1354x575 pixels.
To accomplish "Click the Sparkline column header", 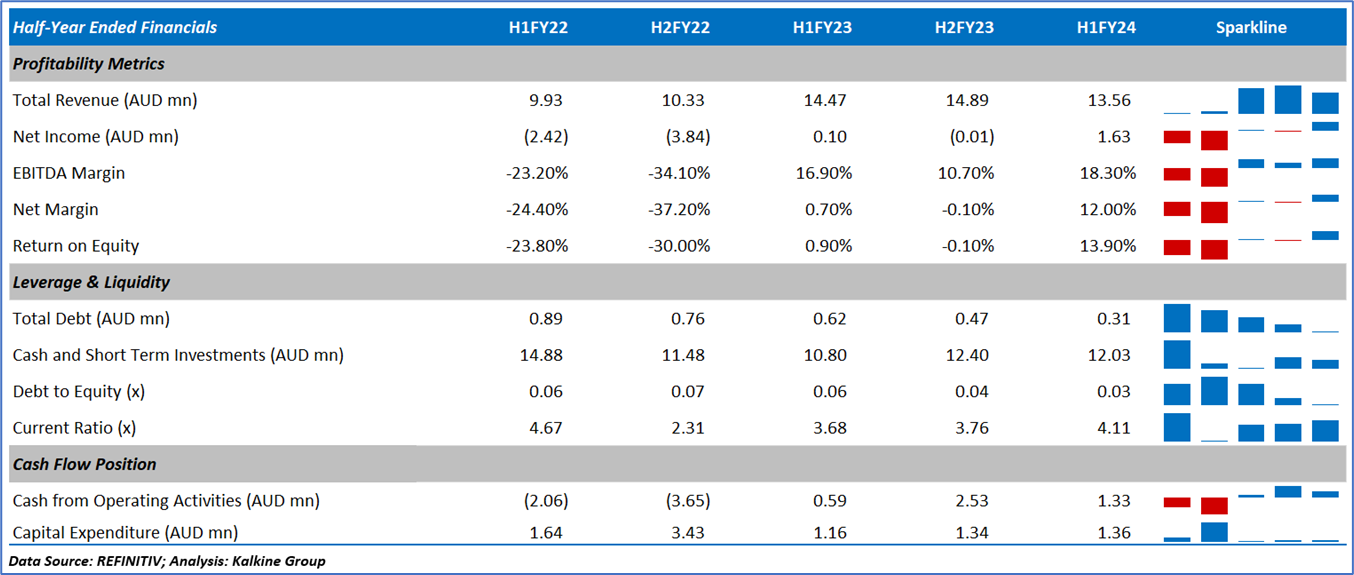I will coord(1251,28).
